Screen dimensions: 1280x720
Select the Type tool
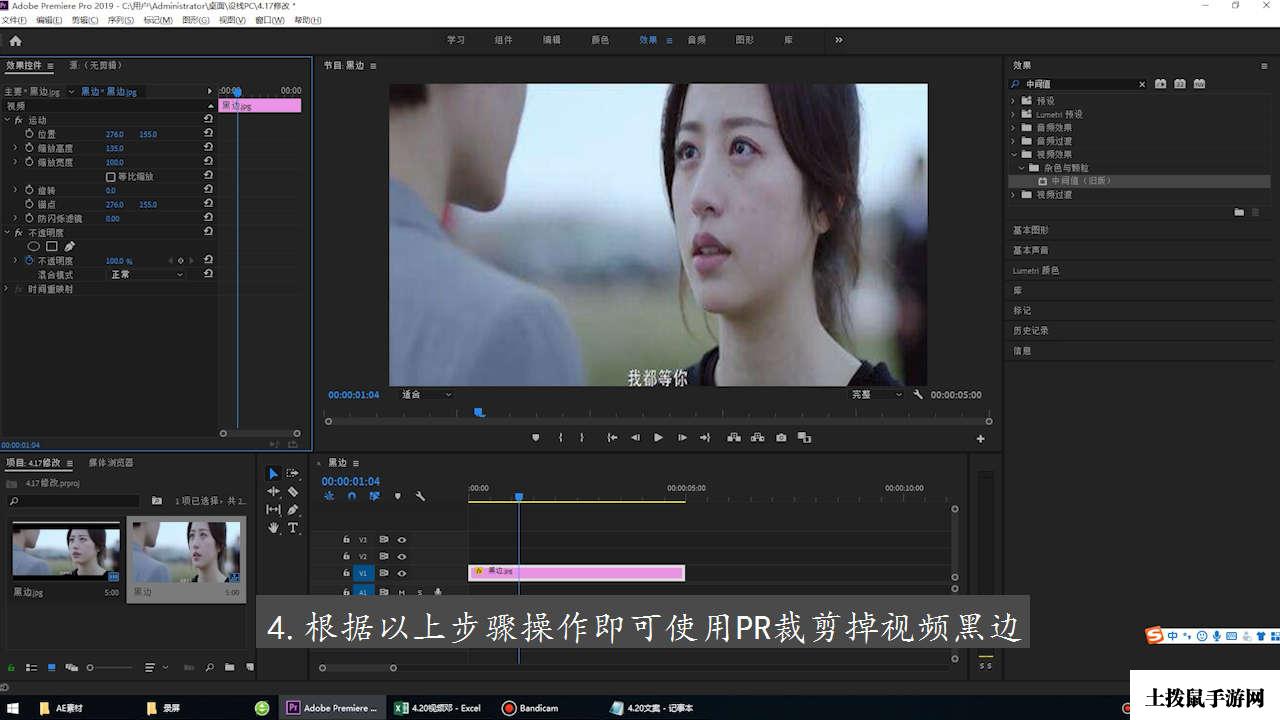click(293, 527)
